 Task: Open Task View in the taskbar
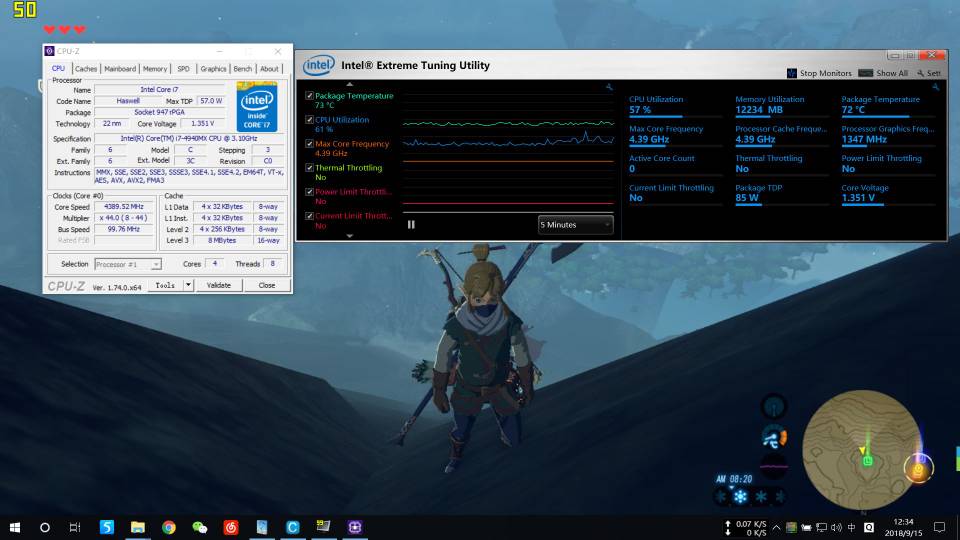pyautogui.click(x=75, y=527)
